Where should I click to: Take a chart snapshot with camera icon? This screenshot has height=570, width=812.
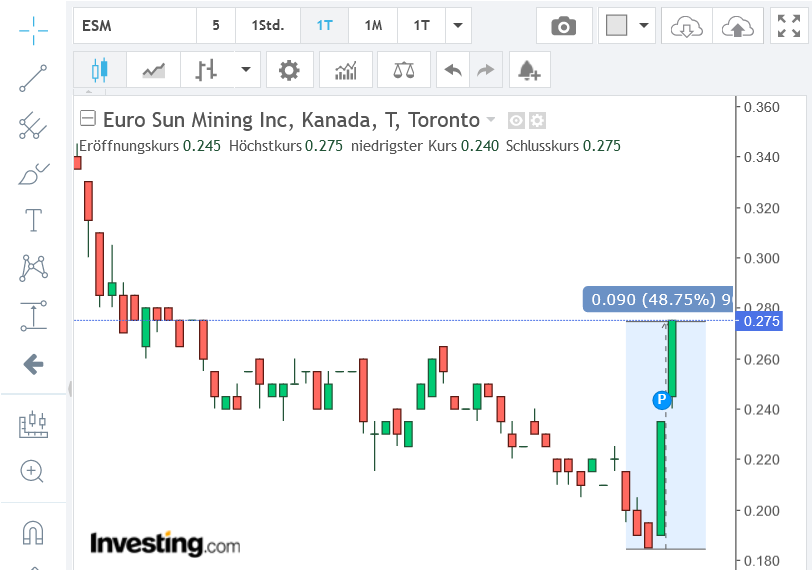click(564, 25)
